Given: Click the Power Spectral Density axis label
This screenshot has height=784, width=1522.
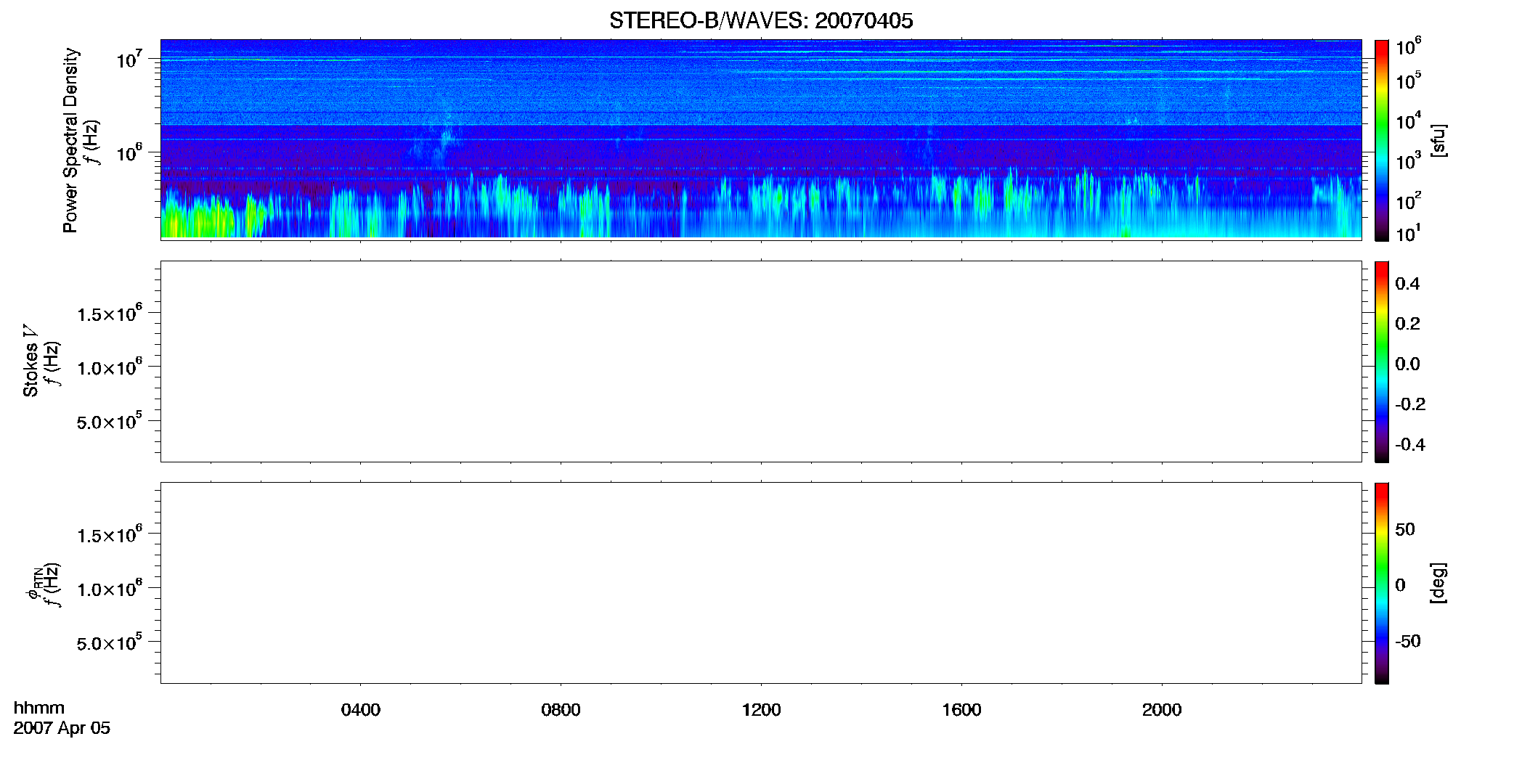Looking at the screenshot, I should pos(70,140).
